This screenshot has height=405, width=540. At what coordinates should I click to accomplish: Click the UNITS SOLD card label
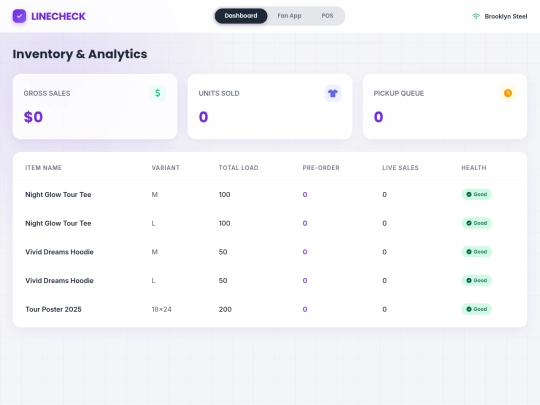point(219,93)
